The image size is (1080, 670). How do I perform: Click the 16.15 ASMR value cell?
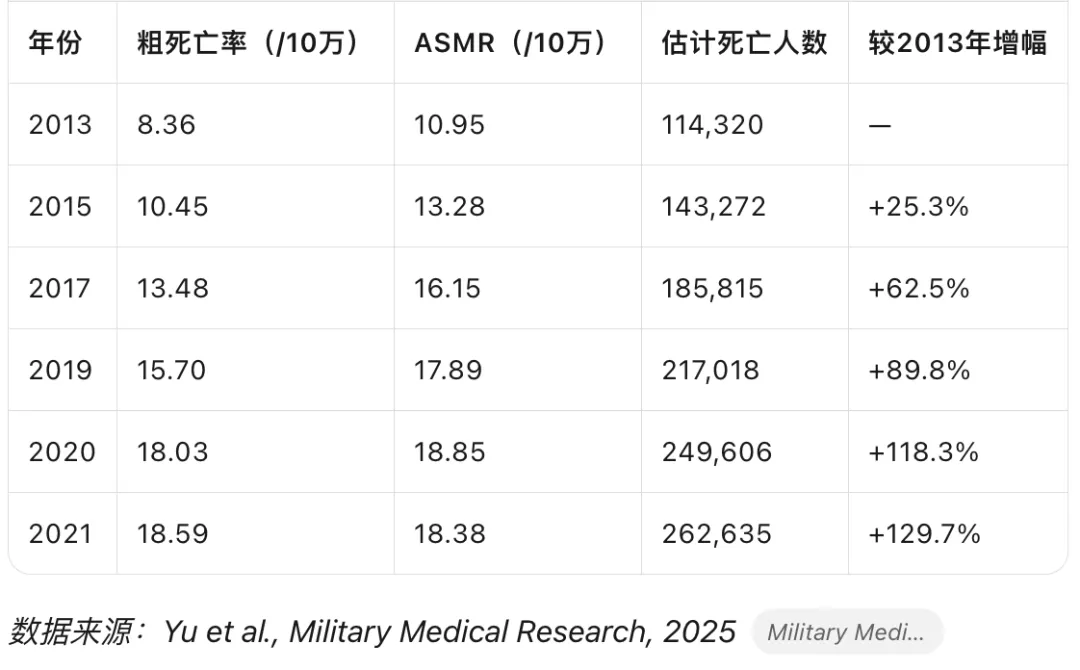click(449, 289)
